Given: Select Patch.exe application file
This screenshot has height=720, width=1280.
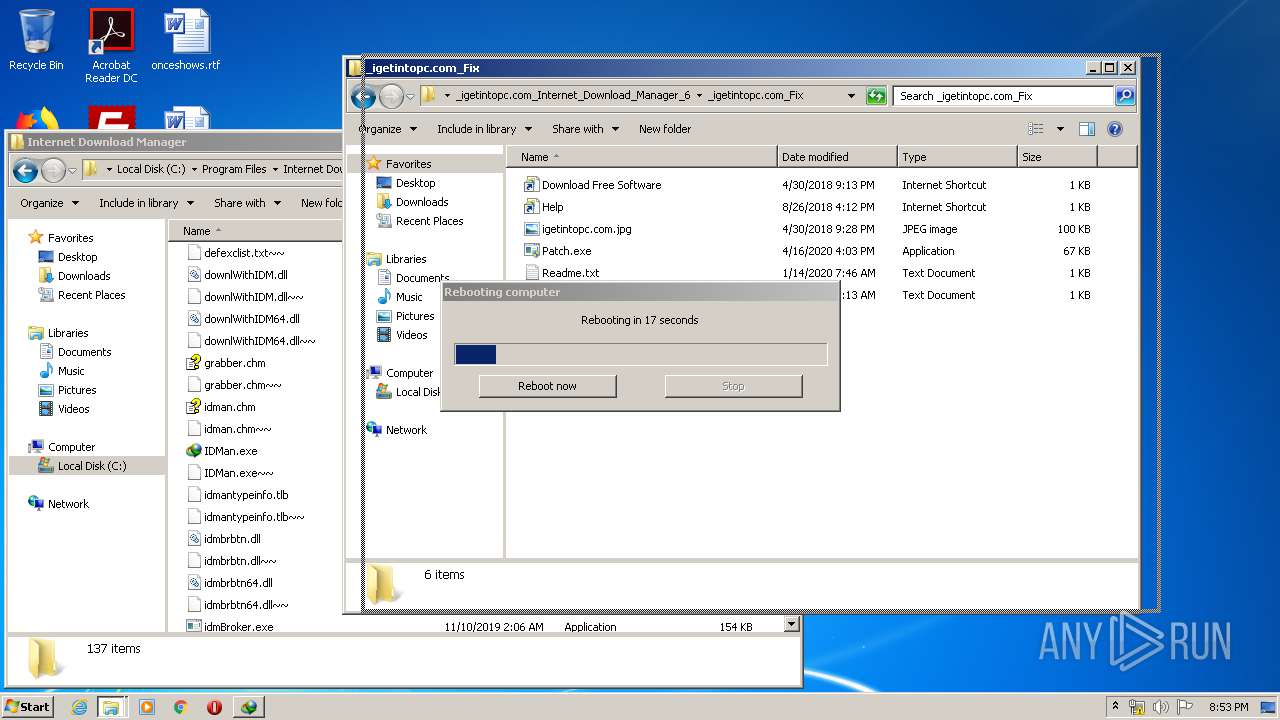Looking at the screenshot, I should 557,251.
